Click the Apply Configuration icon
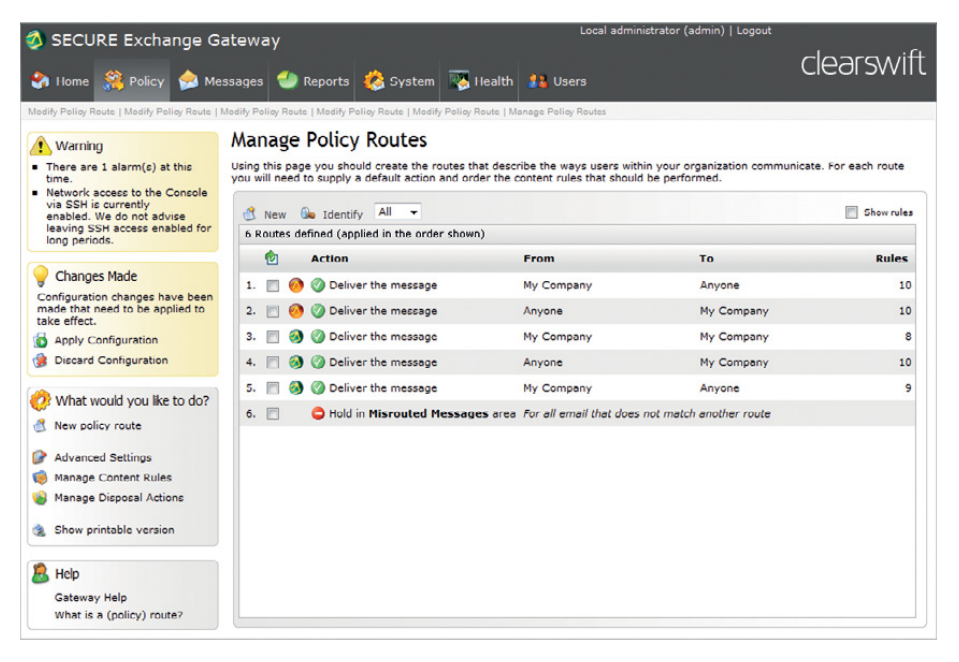Screen dimensions: 959x662 pyautogui.click(x=40, y=340)
